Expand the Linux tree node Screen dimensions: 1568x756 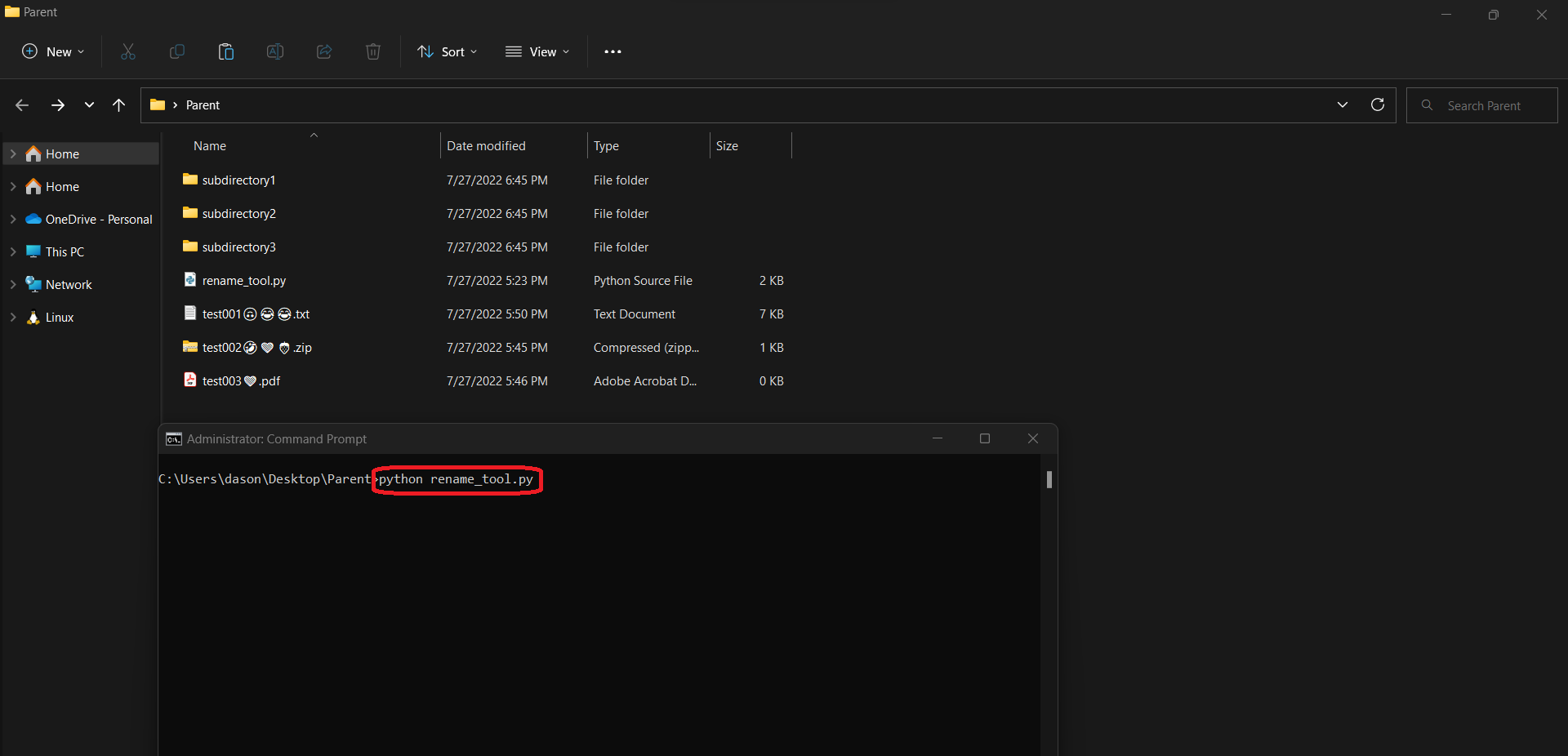(13, 317)
